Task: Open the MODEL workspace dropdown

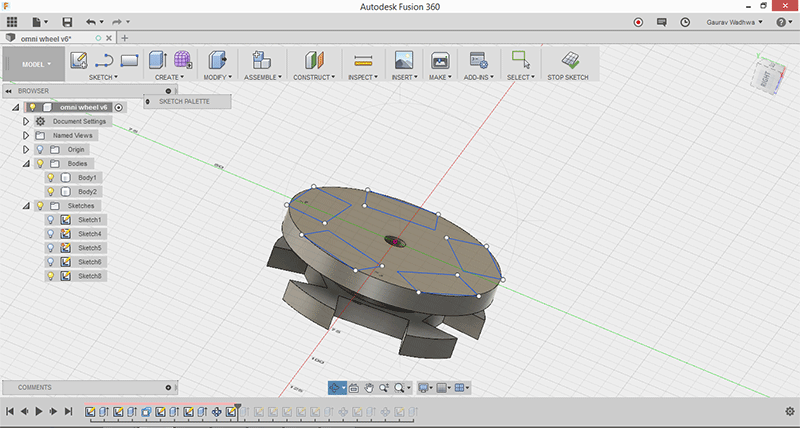Action: pos(33,64)
